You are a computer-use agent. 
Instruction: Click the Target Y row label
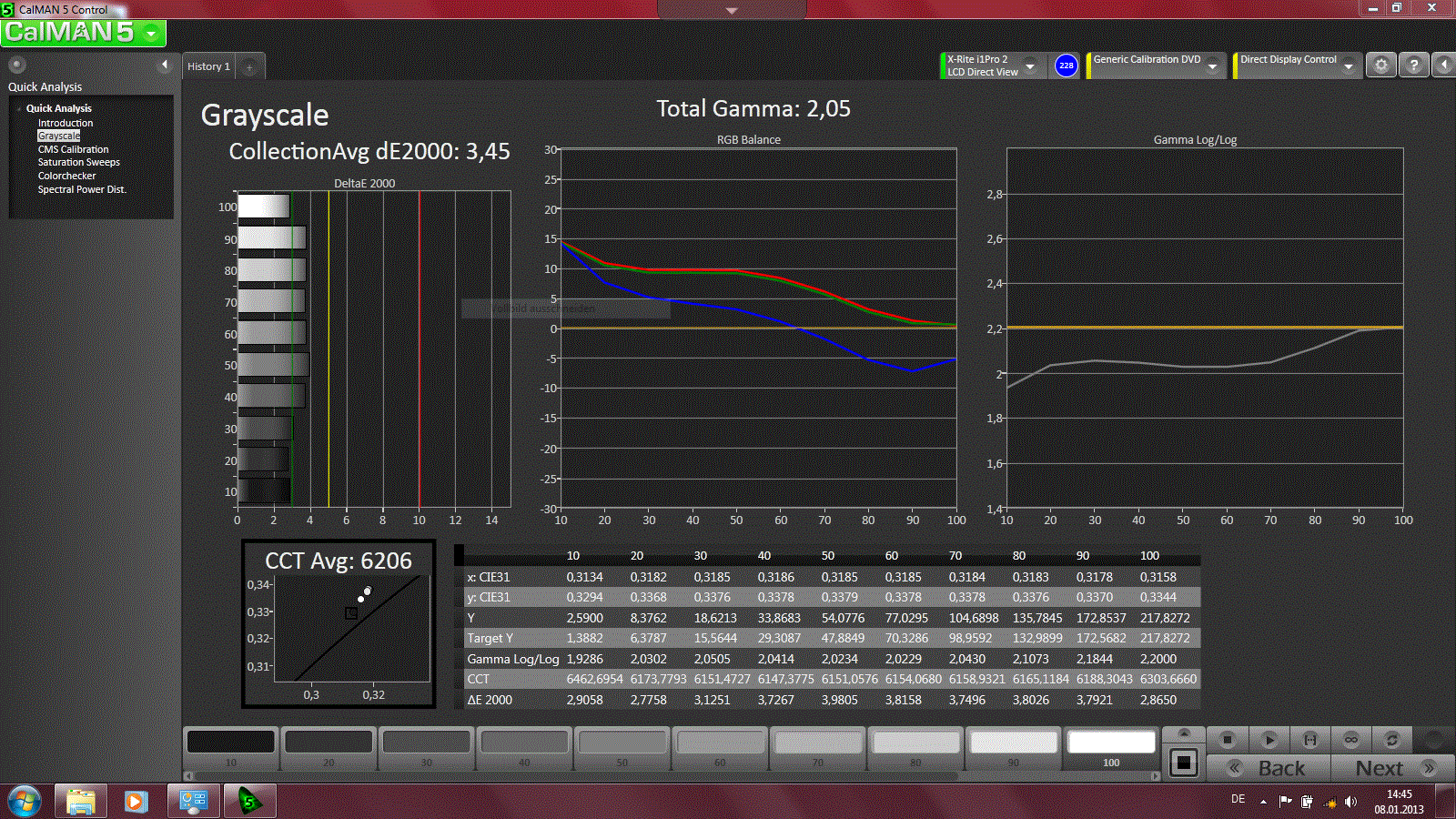pos(490,638)
